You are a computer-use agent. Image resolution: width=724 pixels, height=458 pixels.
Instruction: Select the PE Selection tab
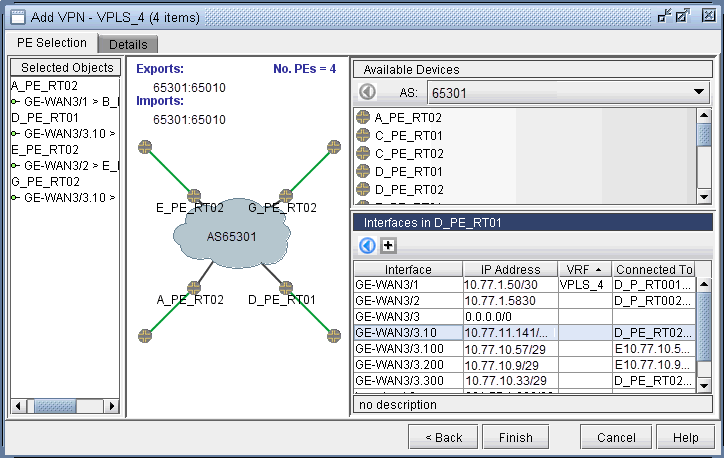(x=51, y=43)
